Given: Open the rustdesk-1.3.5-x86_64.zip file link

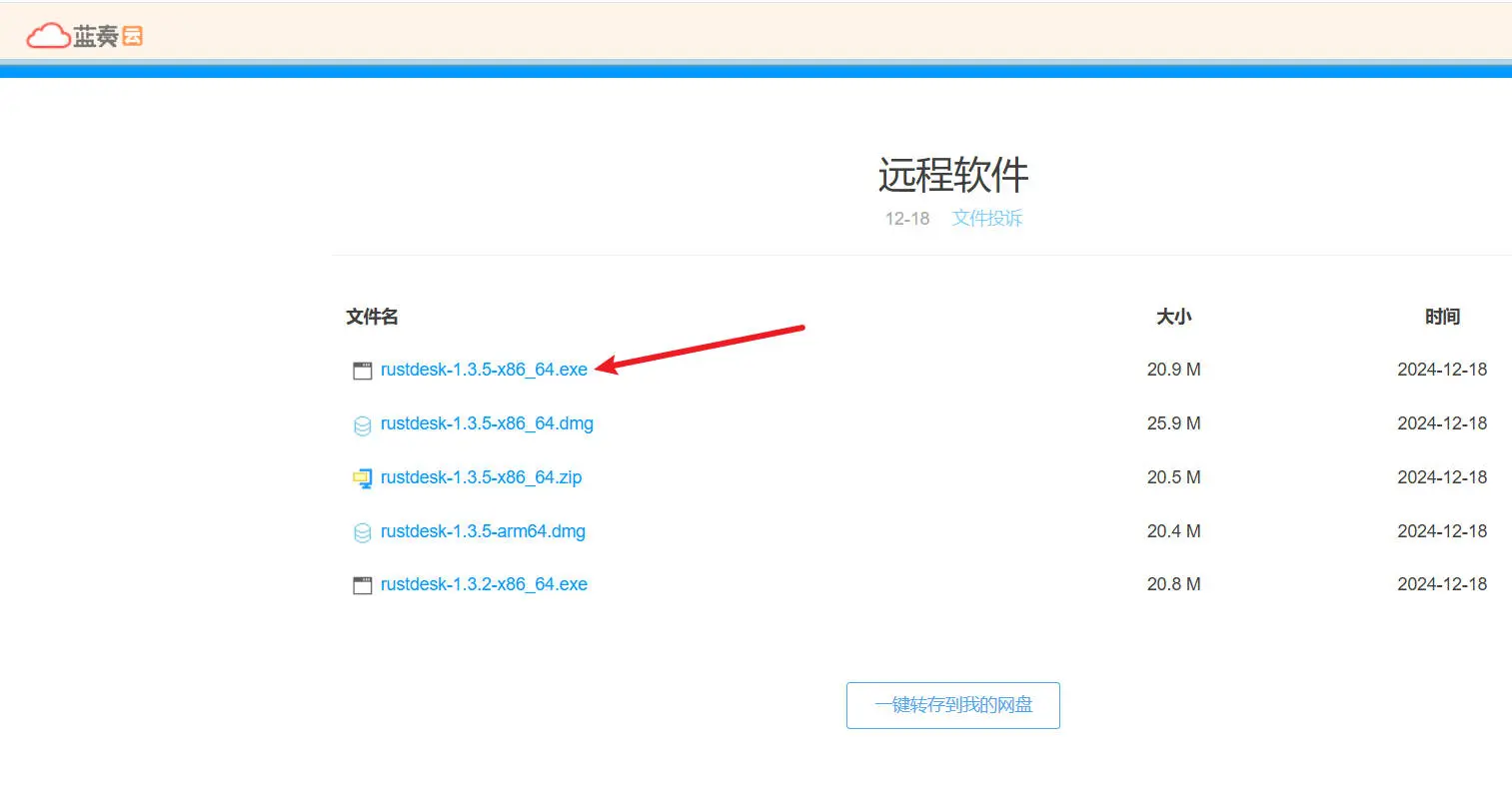Looking at the screenshot, I should pyautogui.click(x=481, y=477).
